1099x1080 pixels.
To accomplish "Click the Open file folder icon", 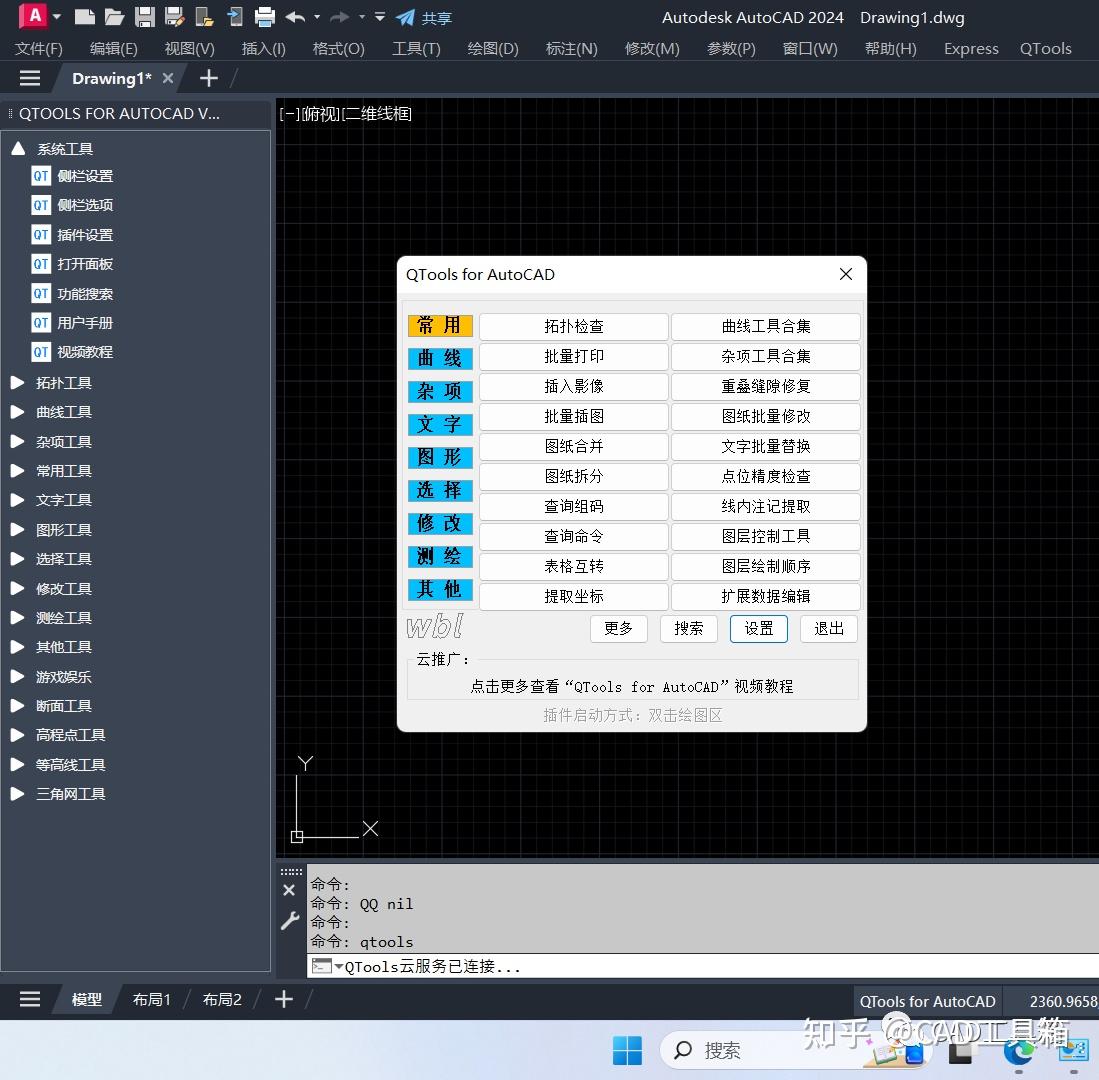I will [x=113, y=17].
